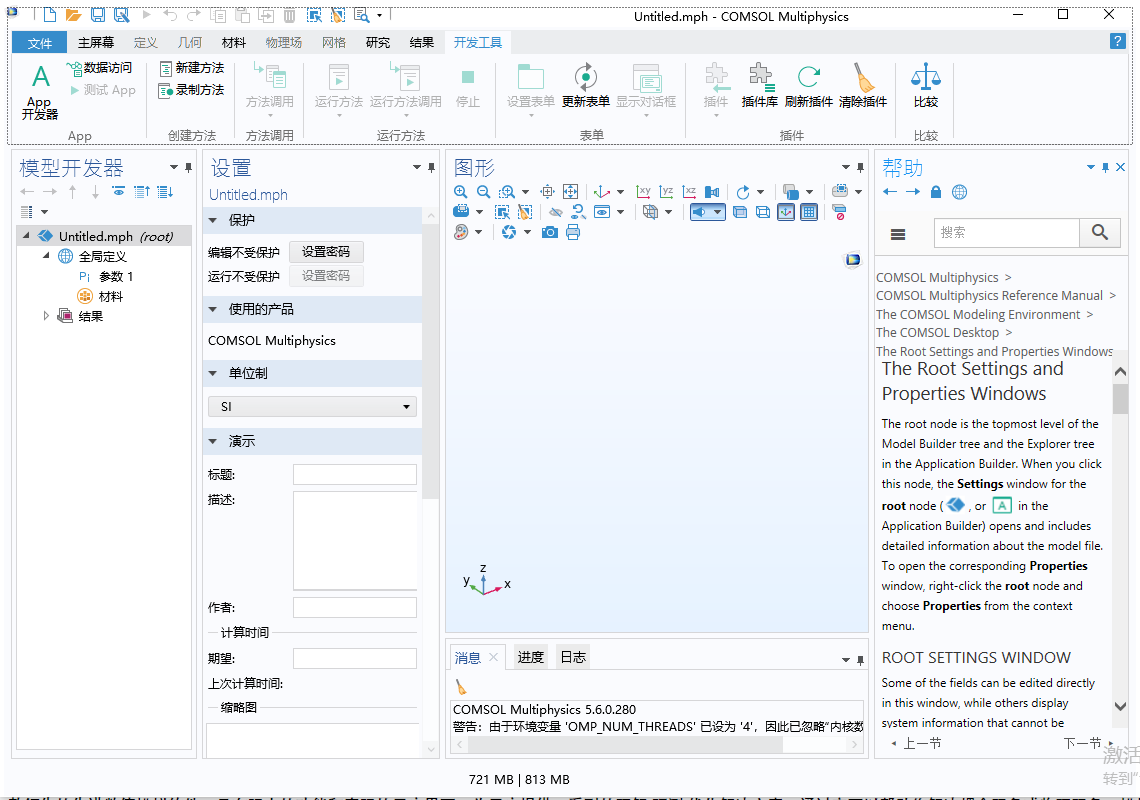
Task: Switch to the 主屏幕 ribbon tab
Action: (96, 42)
